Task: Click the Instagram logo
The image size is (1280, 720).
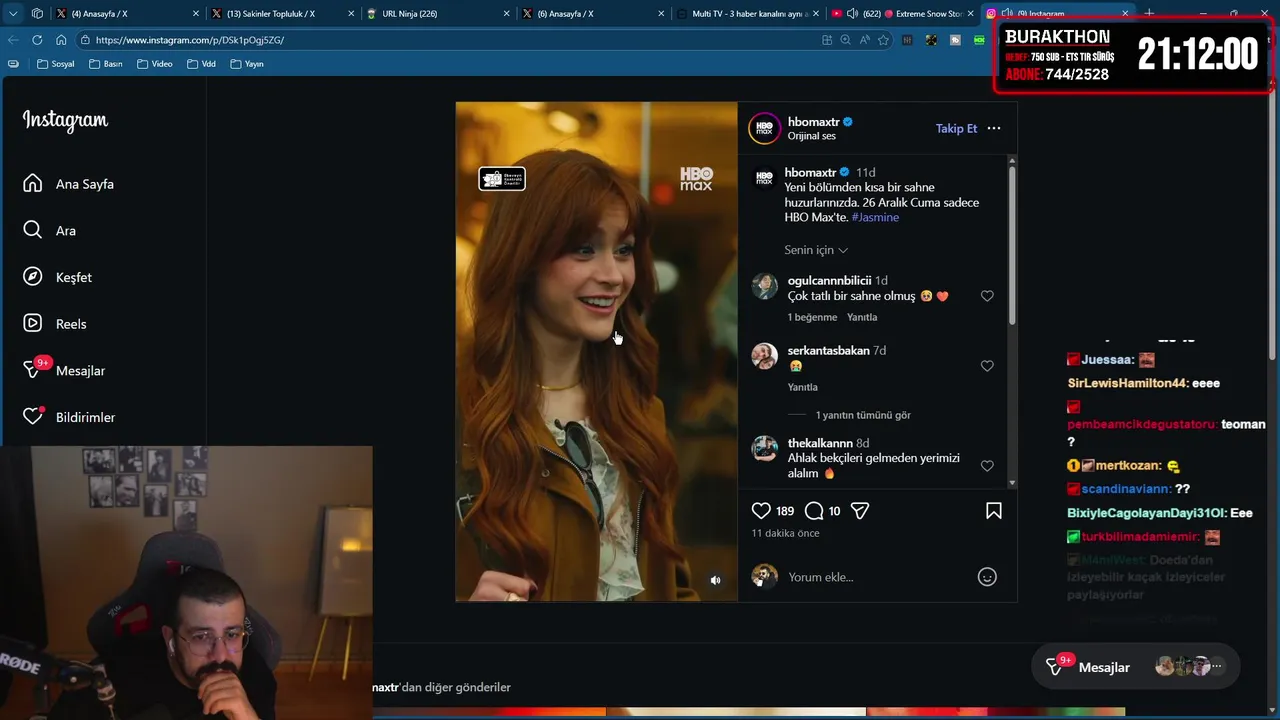Action: click(65, 120)
